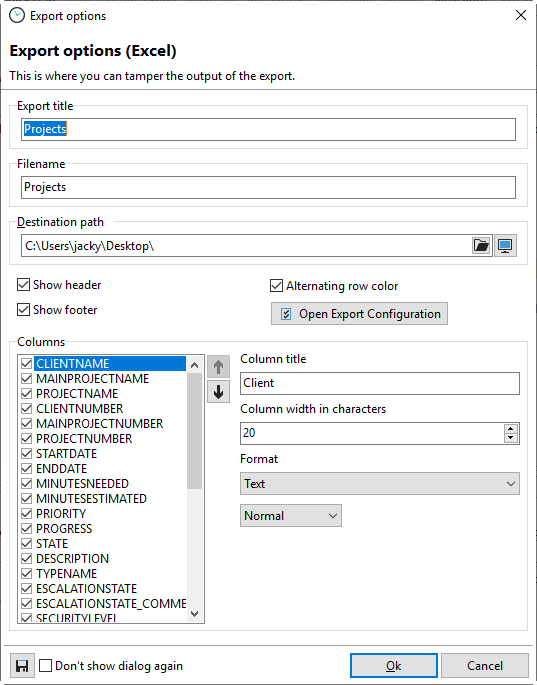This screenshot has width=537, height=685.
Task: Expand the Normal style dropdown
Action: 291,515
